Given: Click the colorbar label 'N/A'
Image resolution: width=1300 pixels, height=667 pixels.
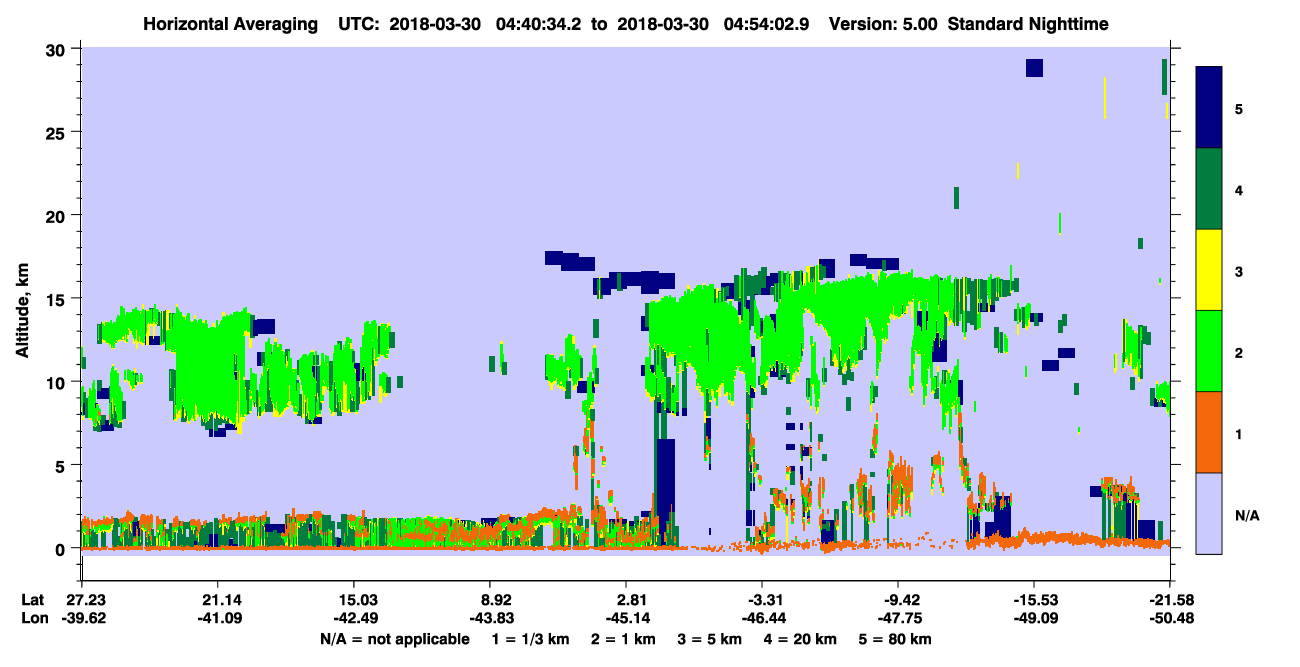Looking at the screenshot, I should [1246, 515].
